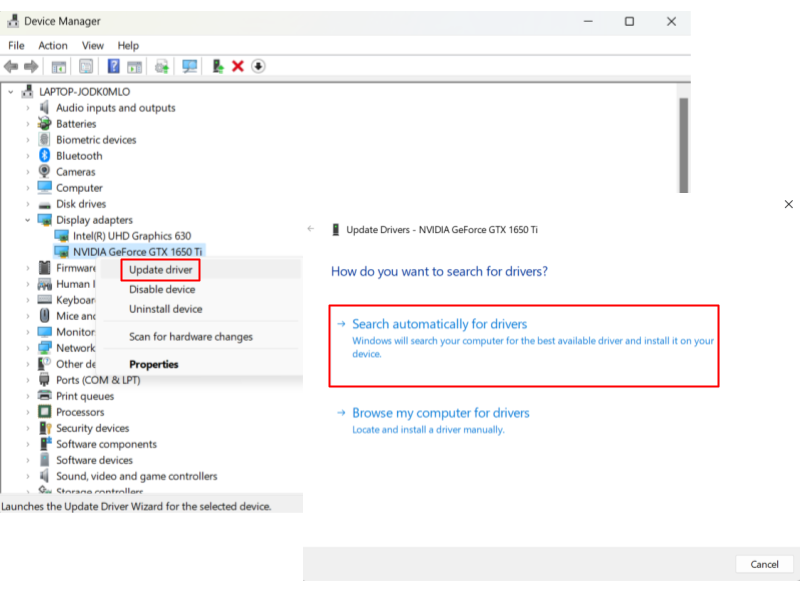Screen dimensions: 800x600
Task: Select the Ports (COM & LPT) category
Action: click(98, 380)
